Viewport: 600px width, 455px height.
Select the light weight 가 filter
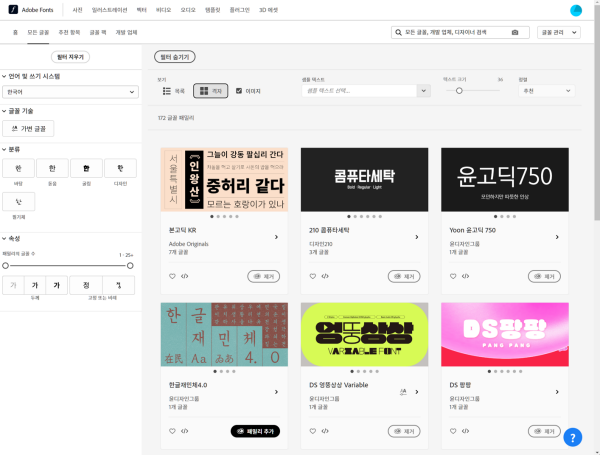click(13, 285)
